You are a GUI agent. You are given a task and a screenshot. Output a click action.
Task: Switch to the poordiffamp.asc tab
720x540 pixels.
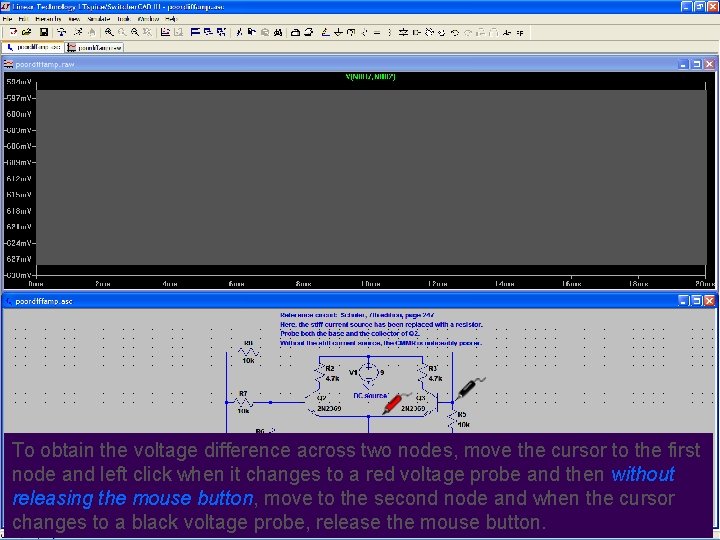34,47
